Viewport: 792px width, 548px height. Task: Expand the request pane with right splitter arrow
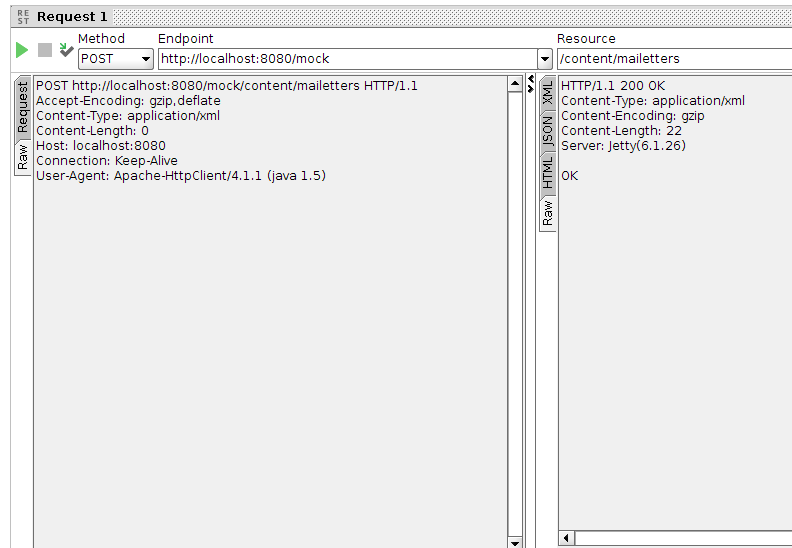click(x=531, y=89)
